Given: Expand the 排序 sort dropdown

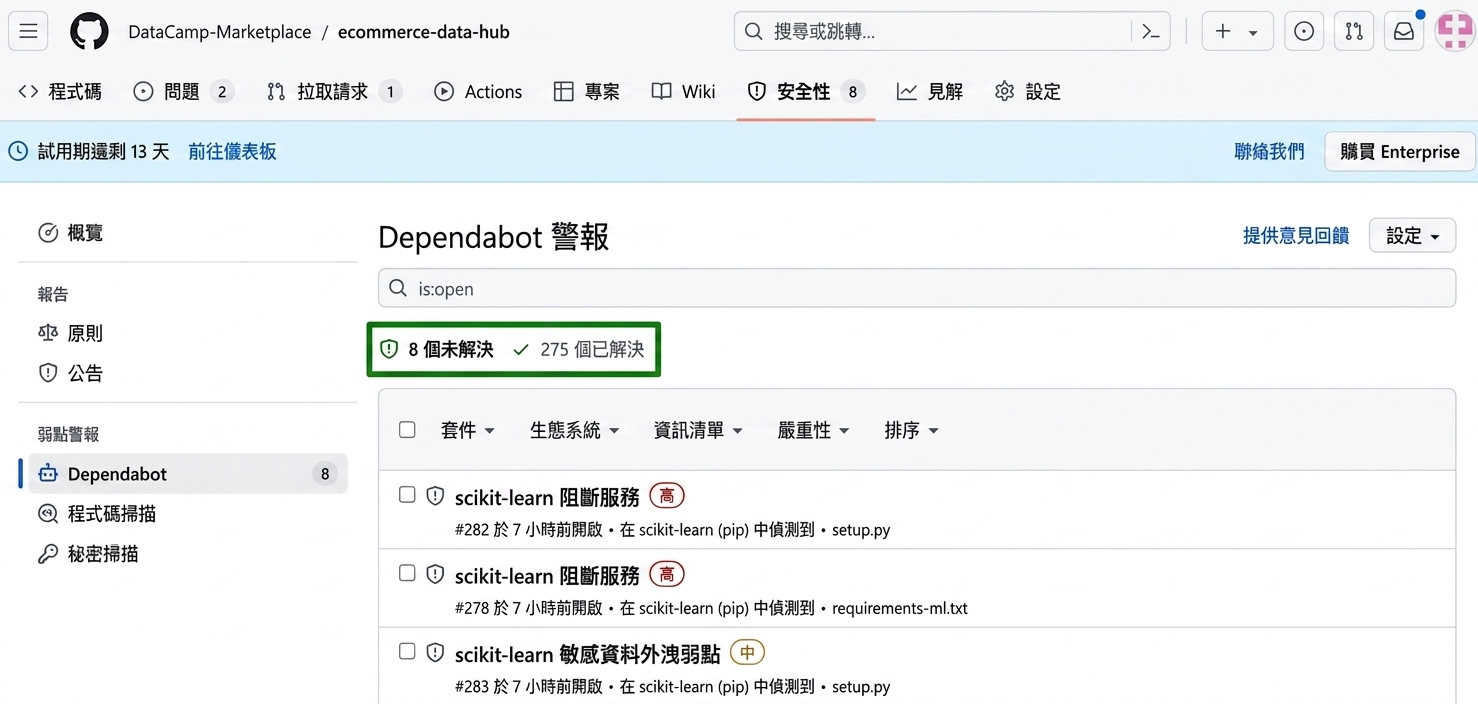Looking at the screenshot, I should pyautogui.click(x=912, y=430).
